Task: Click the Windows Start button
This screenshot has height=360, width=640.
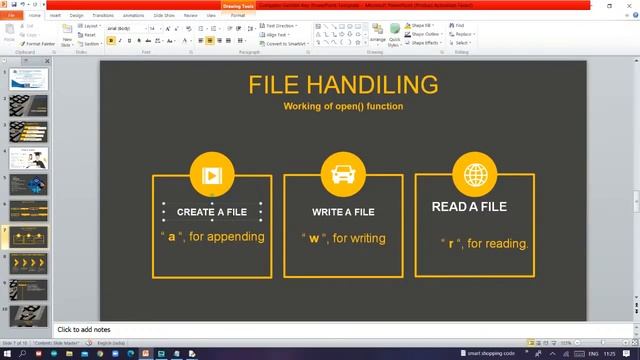Action: pyautogui.click(x=7, y=353)
